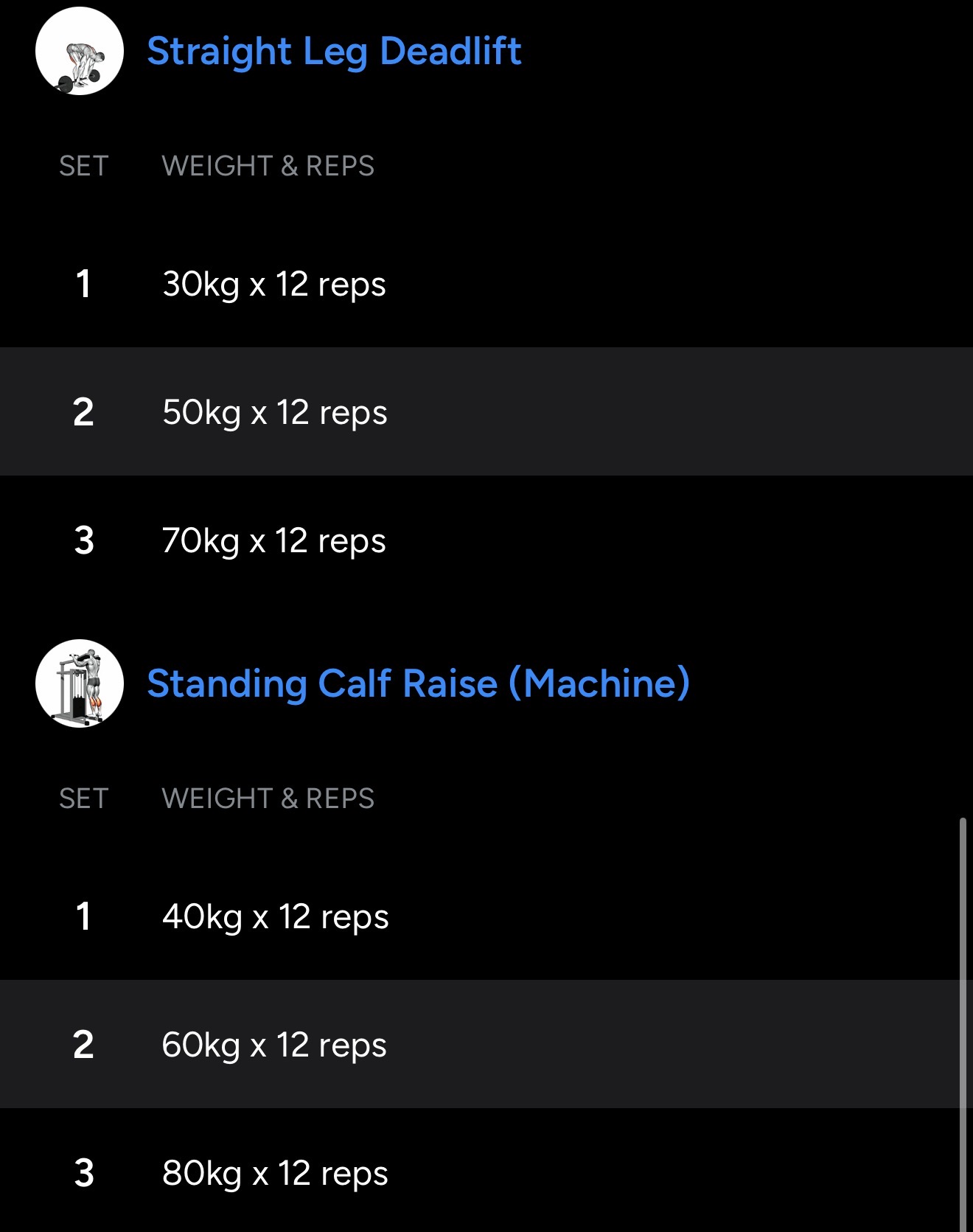Select the 40kg x 12 reps entry

[x=275, y=917]
